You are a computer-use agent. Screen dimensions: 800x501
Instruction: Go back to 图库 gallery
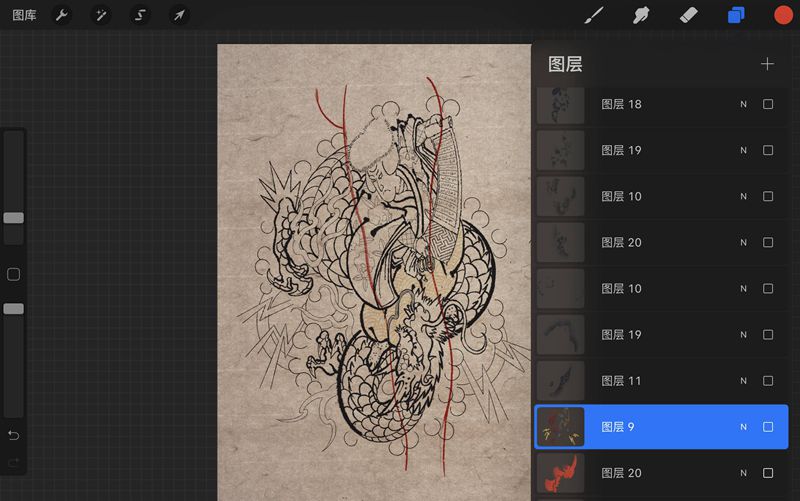(x=24, y=15)
